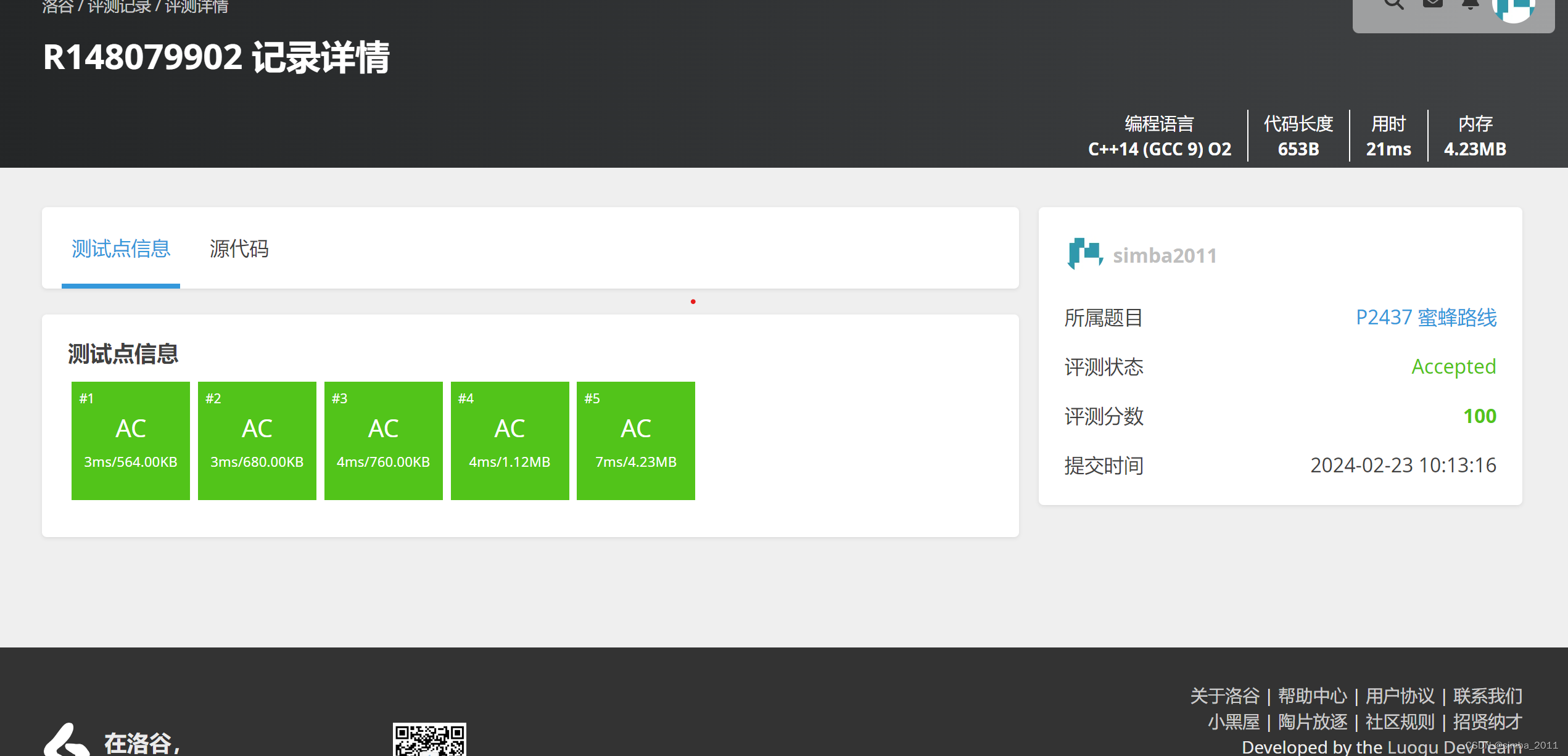Select the 测试点信息 tab
The height and width of the screenshot is (756, 1568).
pos(121,249)
